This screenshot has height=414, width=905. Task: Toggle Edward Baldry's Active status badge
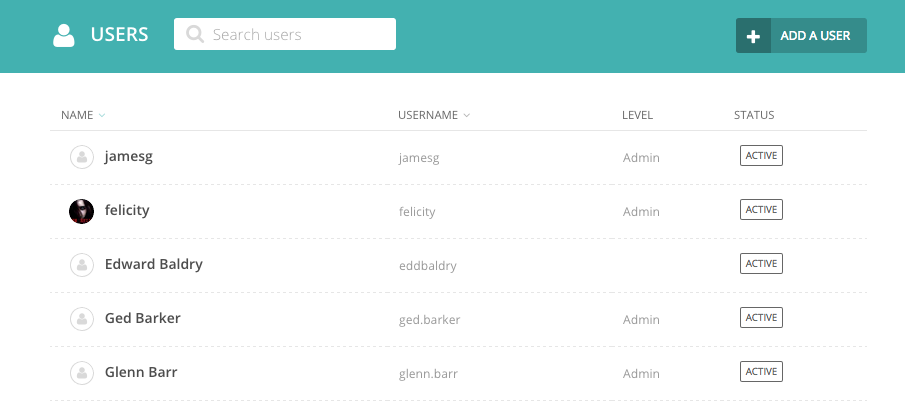(761, 264)
